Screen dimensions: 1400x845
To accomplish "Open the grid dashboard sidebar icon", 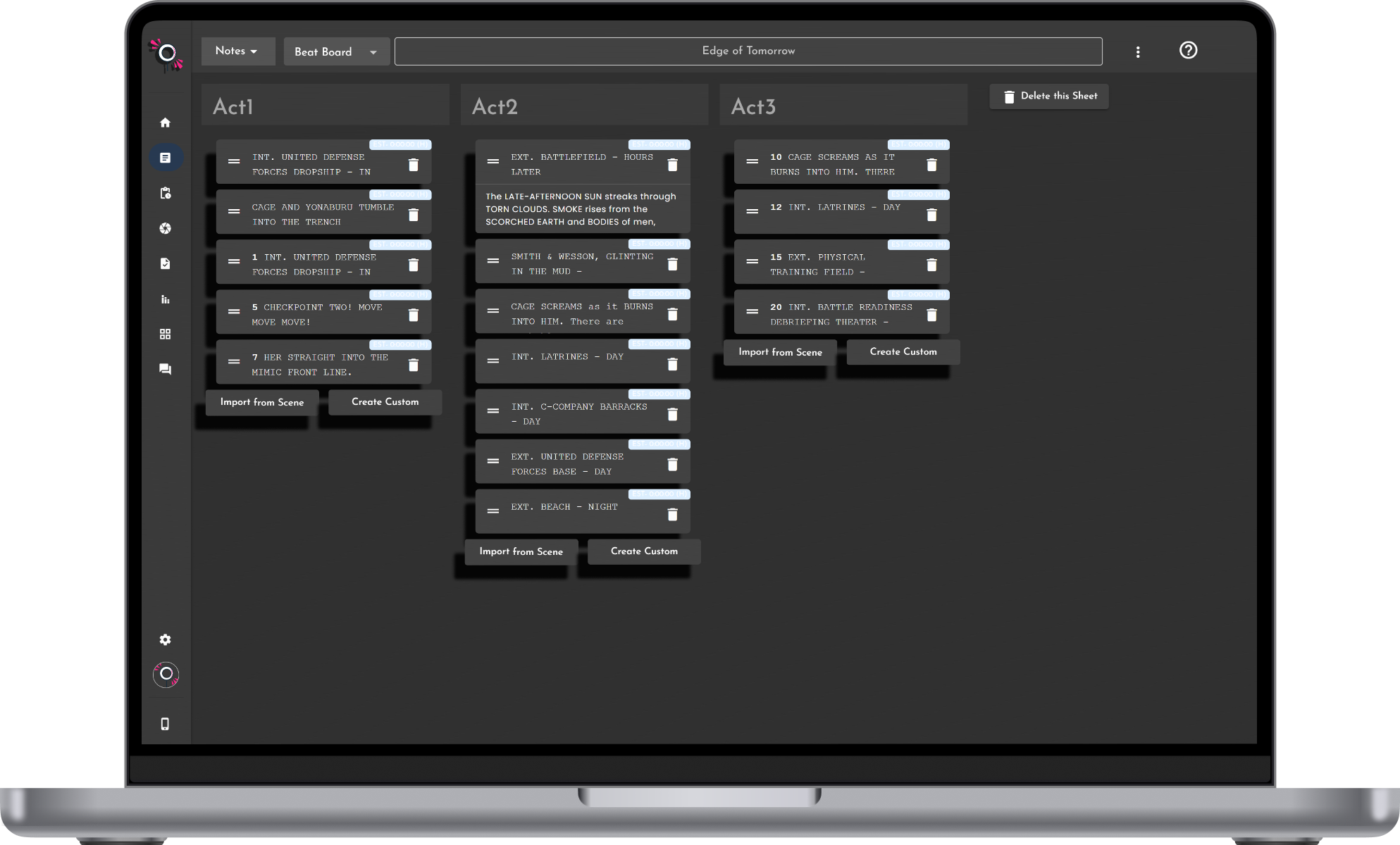I will click(165, 334).
